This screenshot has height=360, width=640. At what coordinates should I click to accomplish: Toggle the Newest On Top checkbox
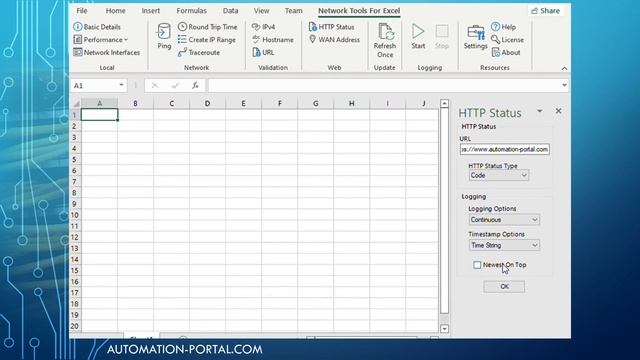coord(477,265)
